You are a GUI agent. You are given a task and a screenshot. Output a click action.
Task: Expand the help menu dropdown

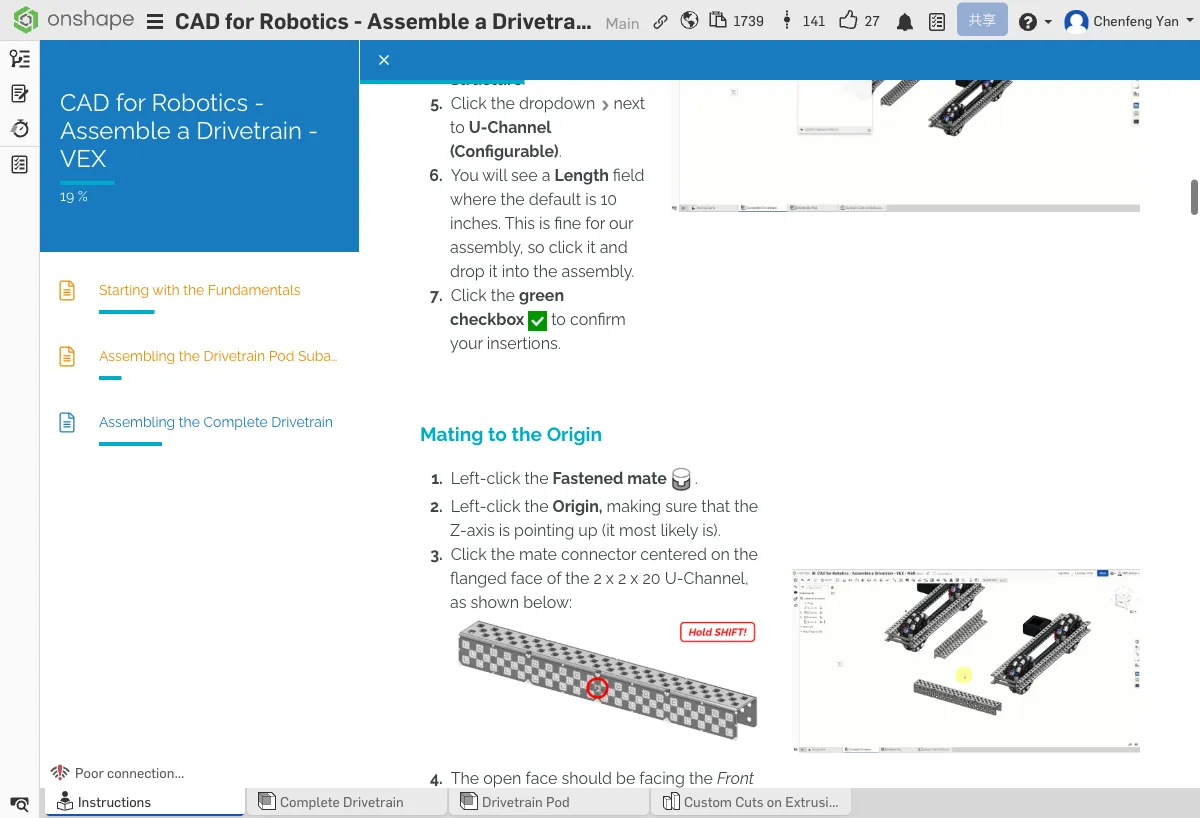[1035, 22]
